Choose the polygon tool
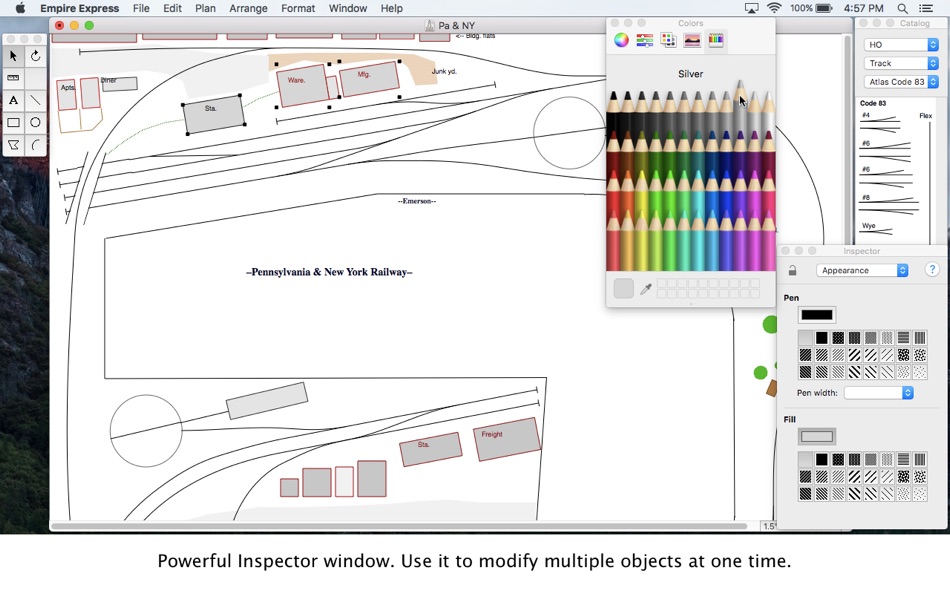The image size is (950, 594). coord(13,145)
